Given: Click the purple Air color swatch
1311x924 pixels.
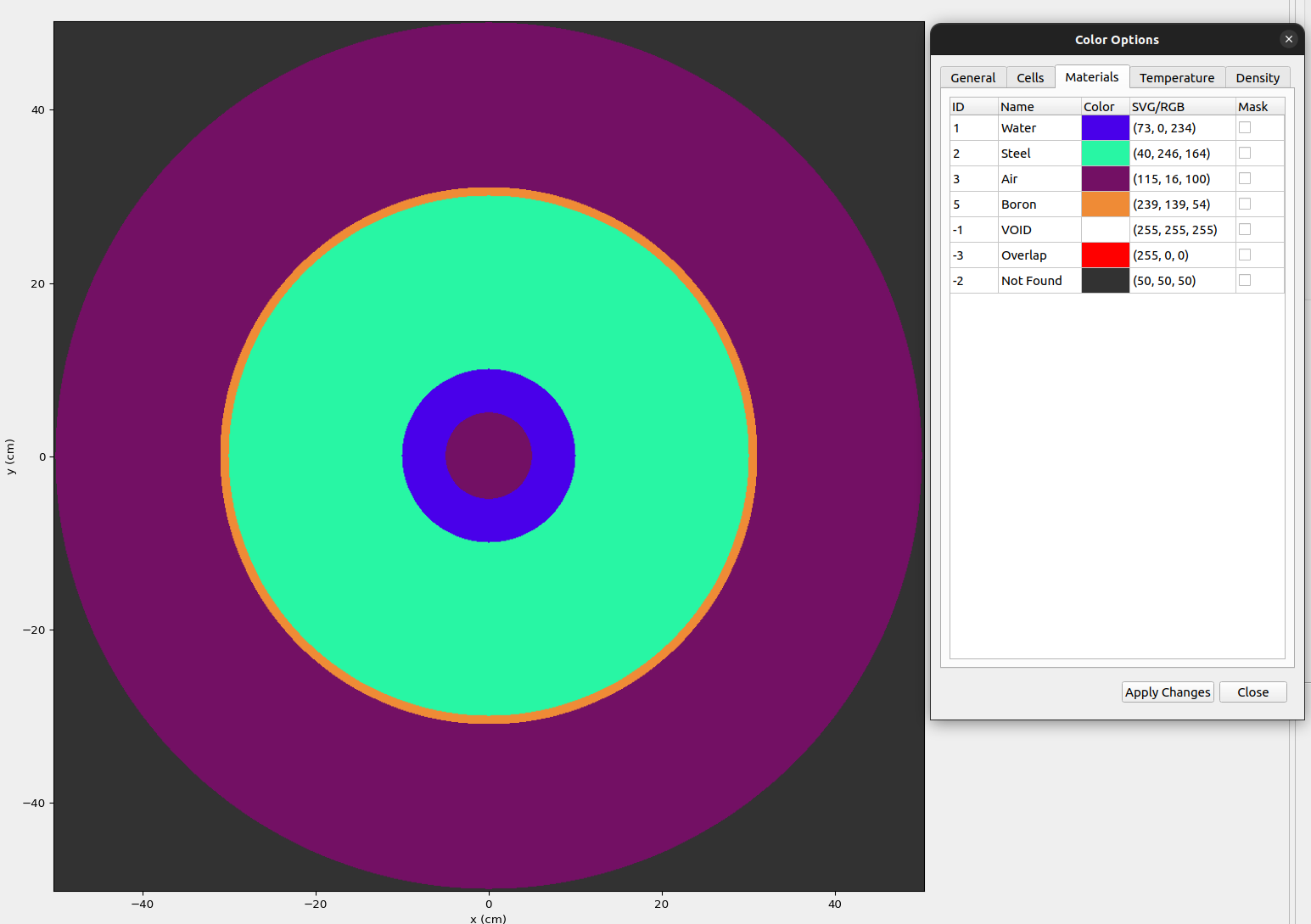Looking at the screenshot, I should (x=1105, y=178).
